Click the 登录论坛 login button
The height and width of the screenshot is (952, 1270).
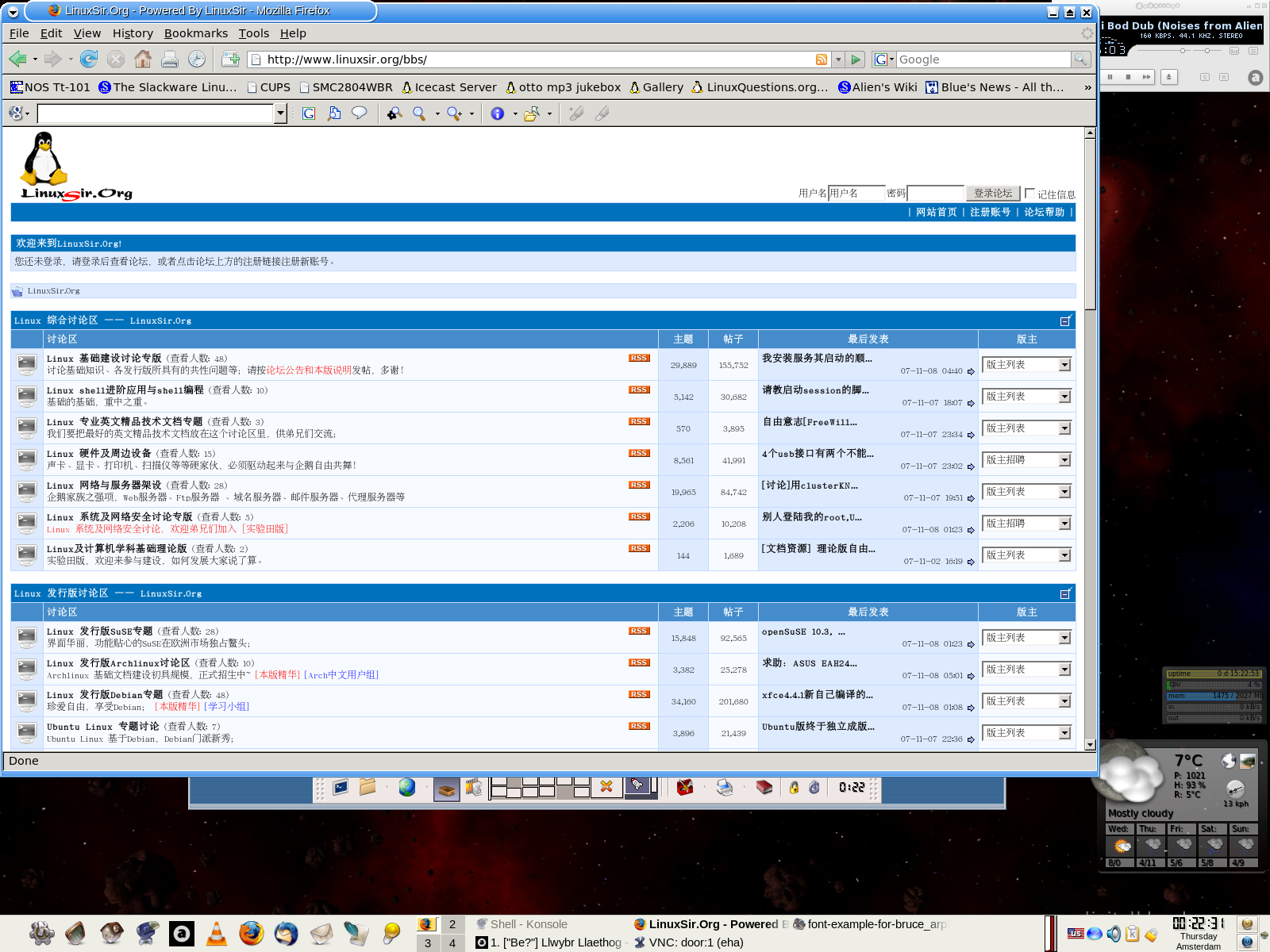point(993,193)
